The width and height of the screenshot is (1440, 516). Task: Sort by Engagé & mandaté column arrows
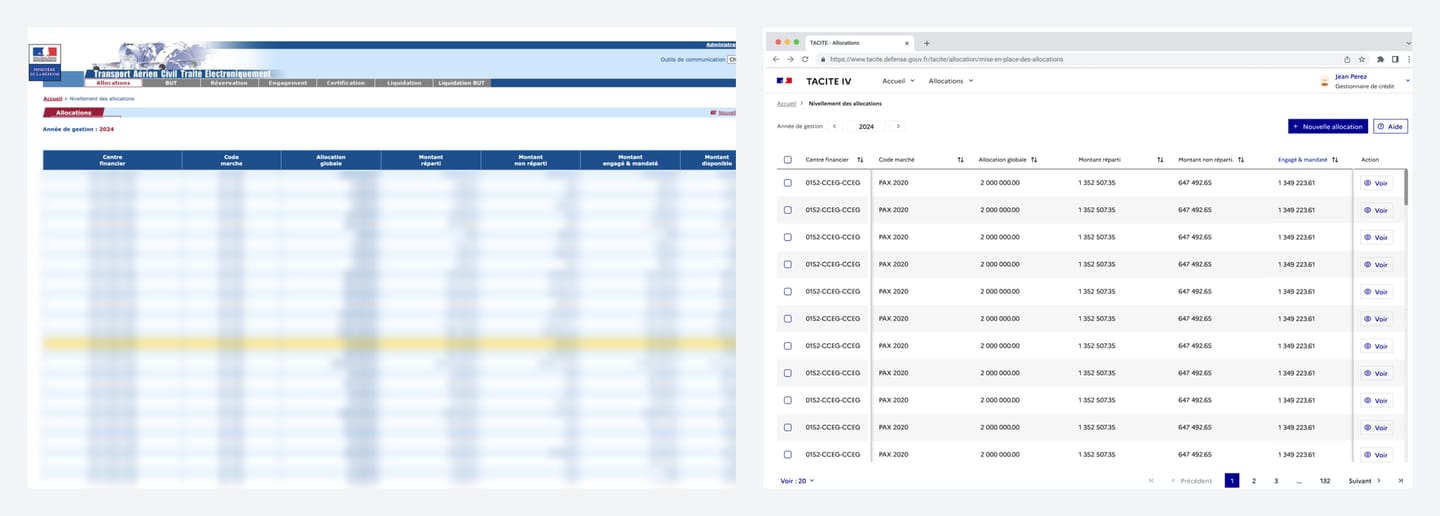click(x=1337, y=160)
